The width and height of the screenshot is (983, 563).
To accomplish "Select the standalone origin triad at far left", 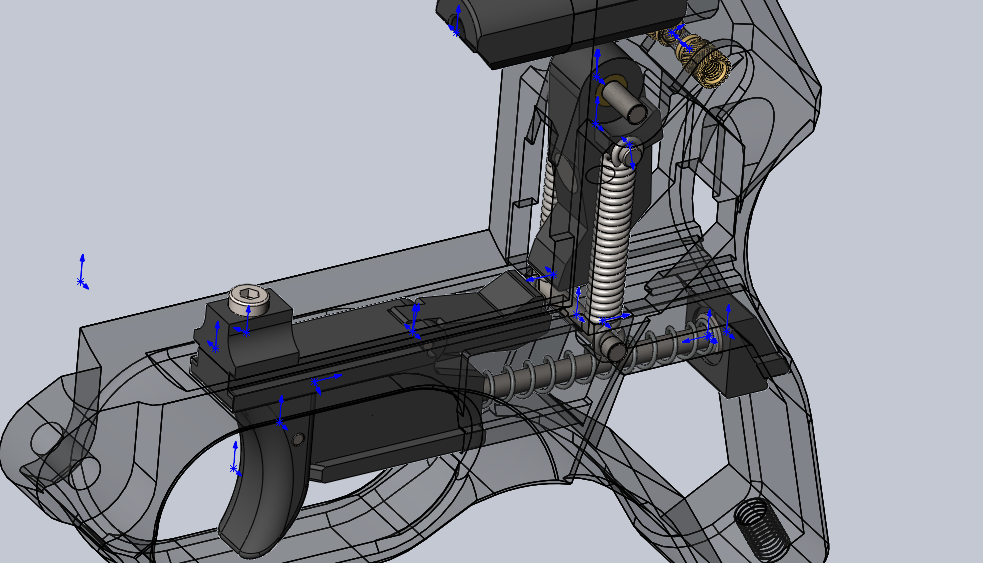I will point(82,273).
